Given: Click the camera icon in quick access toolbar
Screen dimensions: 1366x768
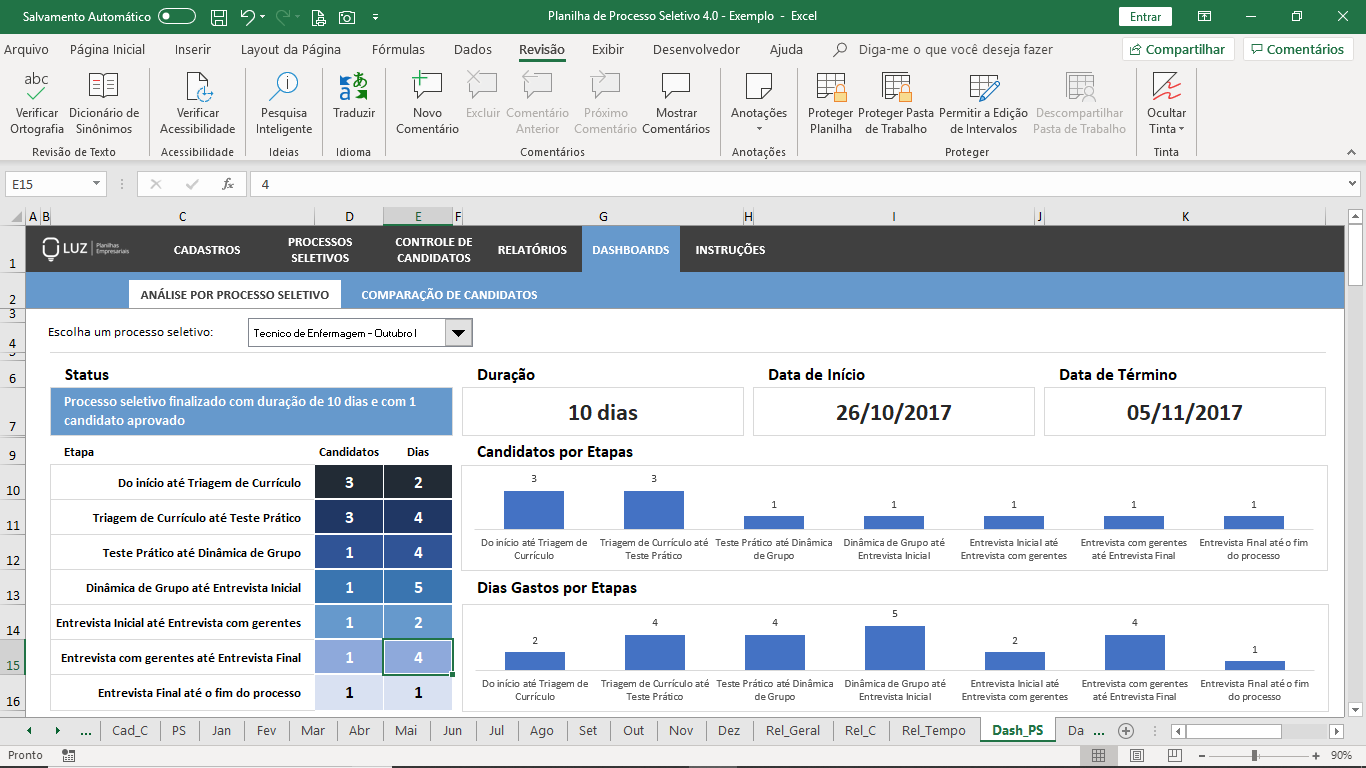Looking at the screenshot, I should (x=346, y=17).
